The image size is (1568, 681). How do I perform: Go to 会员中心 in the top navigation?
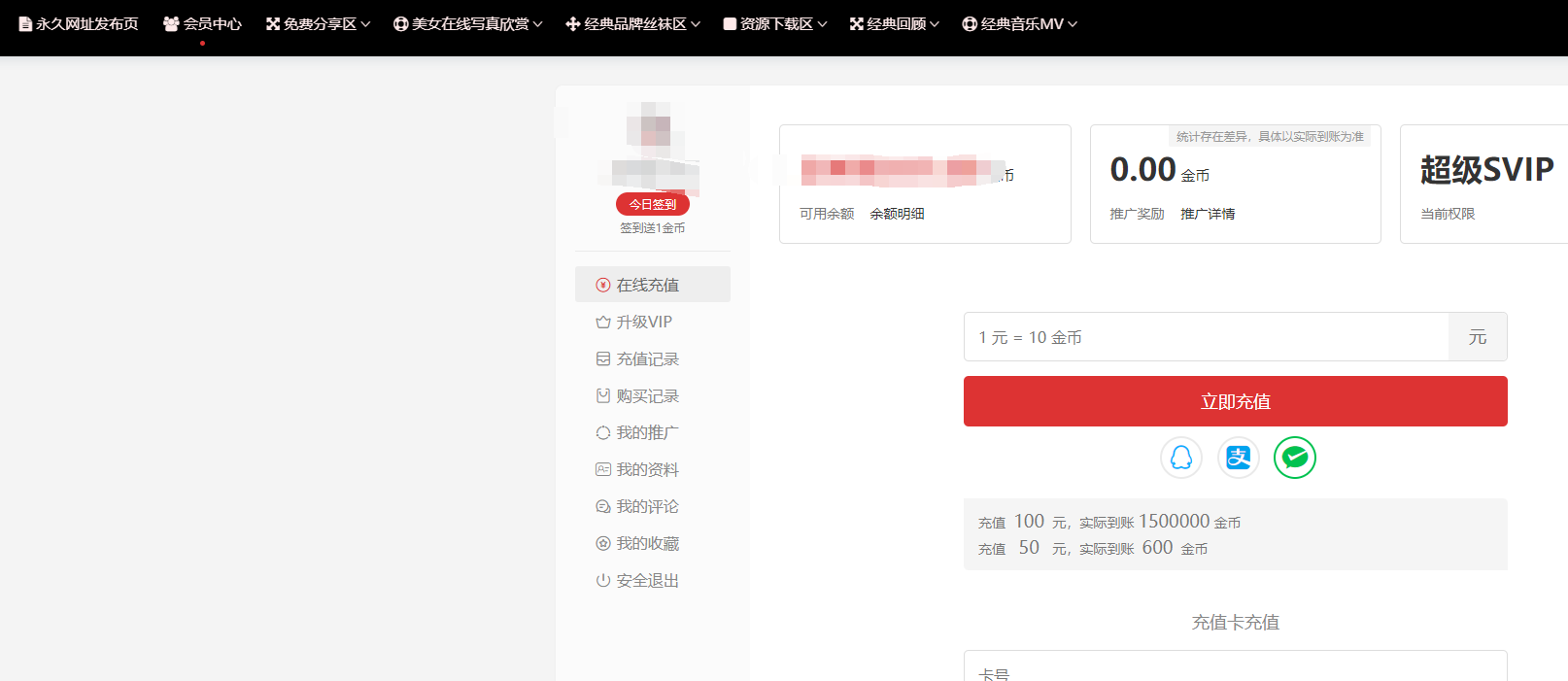coord(202,24)
